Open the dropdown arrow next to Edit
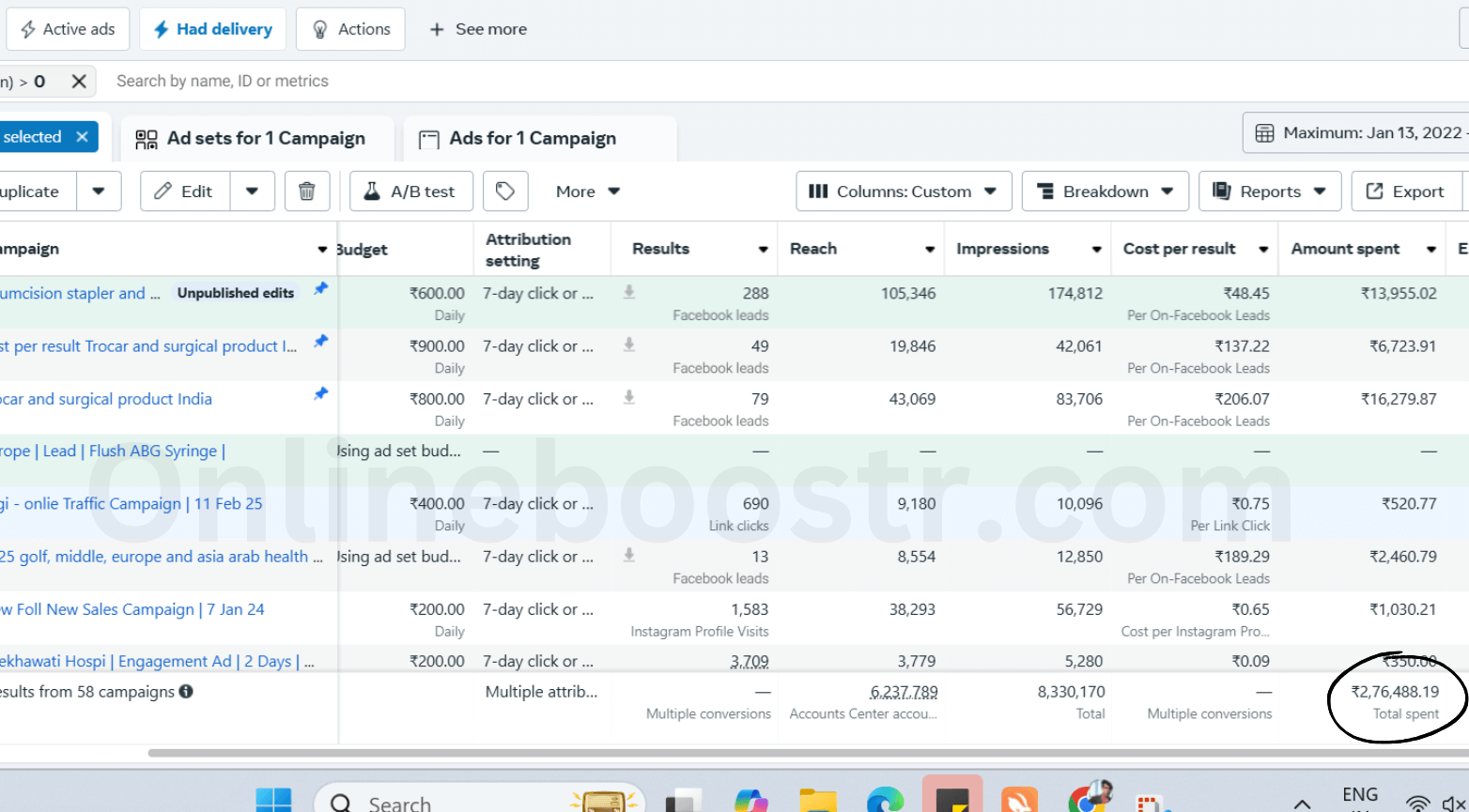The image size is (1469, 812). [252, 192]
